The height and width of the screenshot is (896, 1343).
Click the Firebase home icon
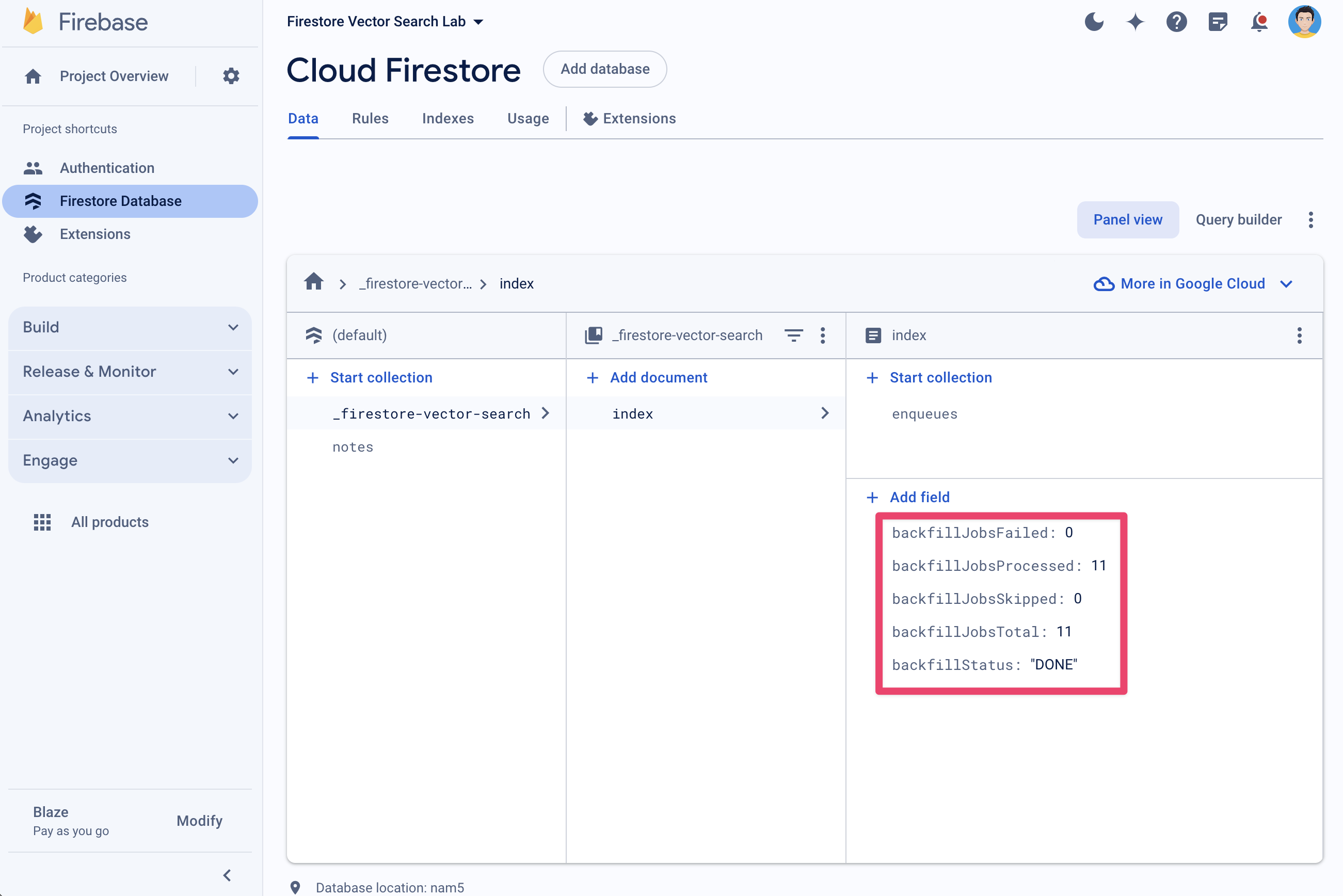coord(28,21)
